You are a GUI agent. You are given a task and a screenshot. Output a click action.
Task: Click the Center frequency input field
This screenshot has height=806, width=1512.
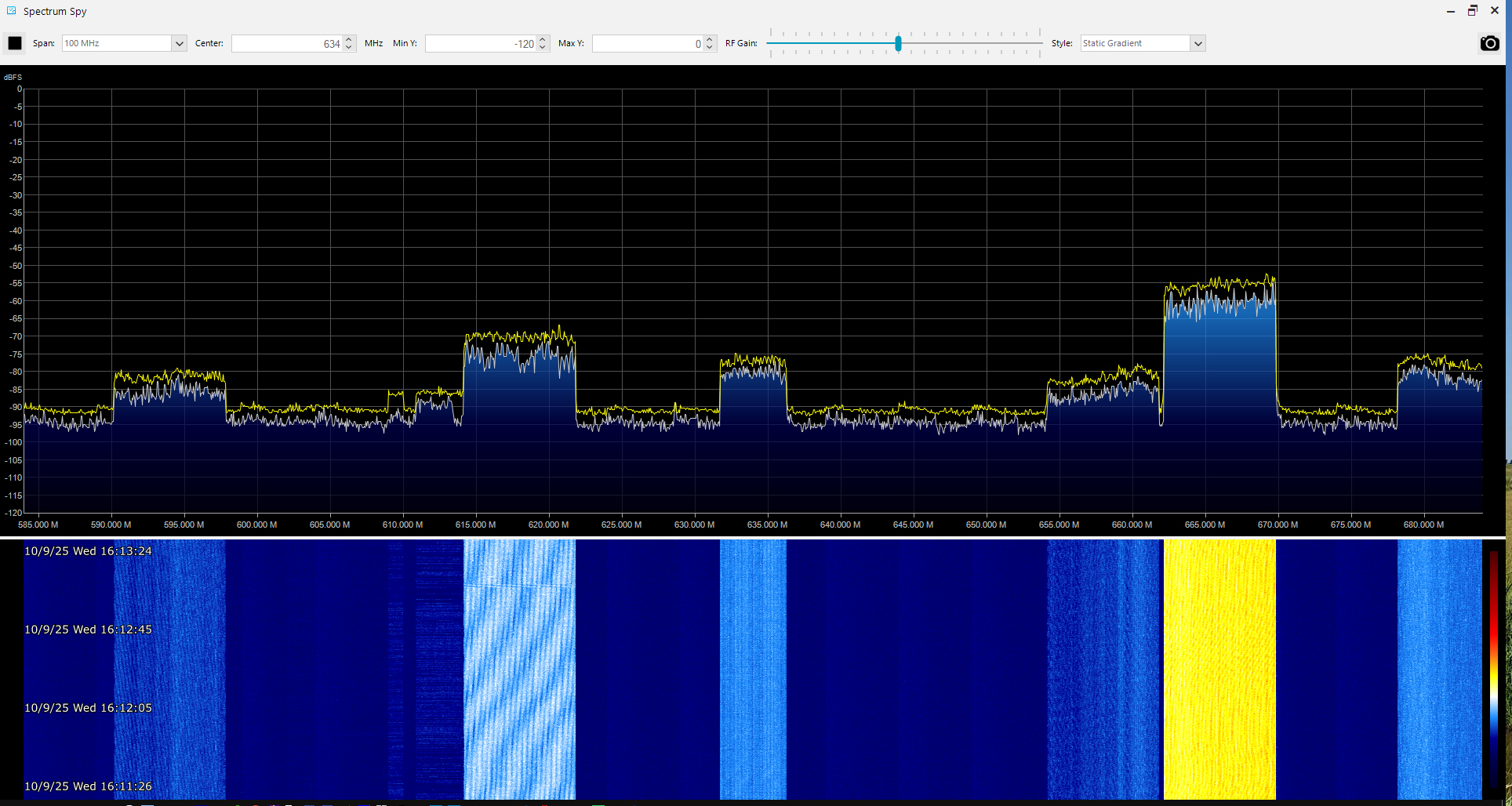[x=287, y=43]
